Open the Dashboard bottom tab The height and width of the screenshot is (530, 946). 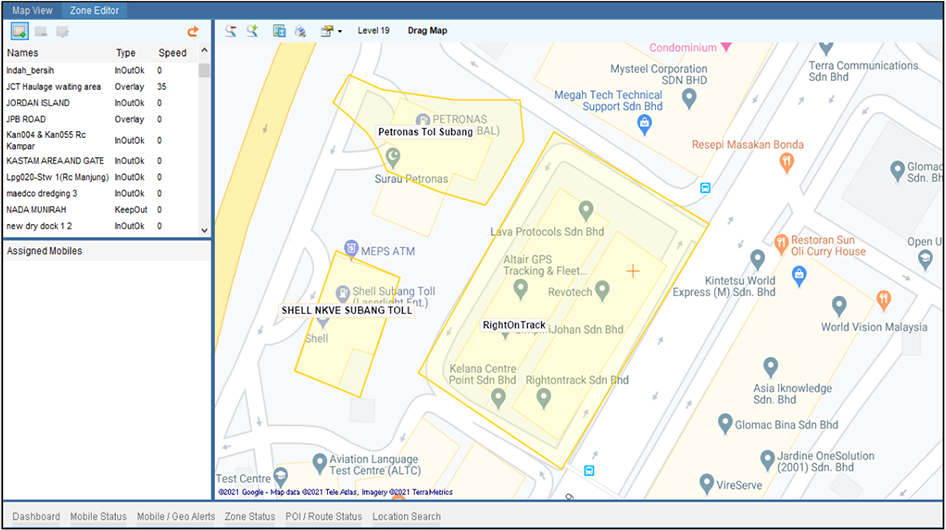(36, 517)
